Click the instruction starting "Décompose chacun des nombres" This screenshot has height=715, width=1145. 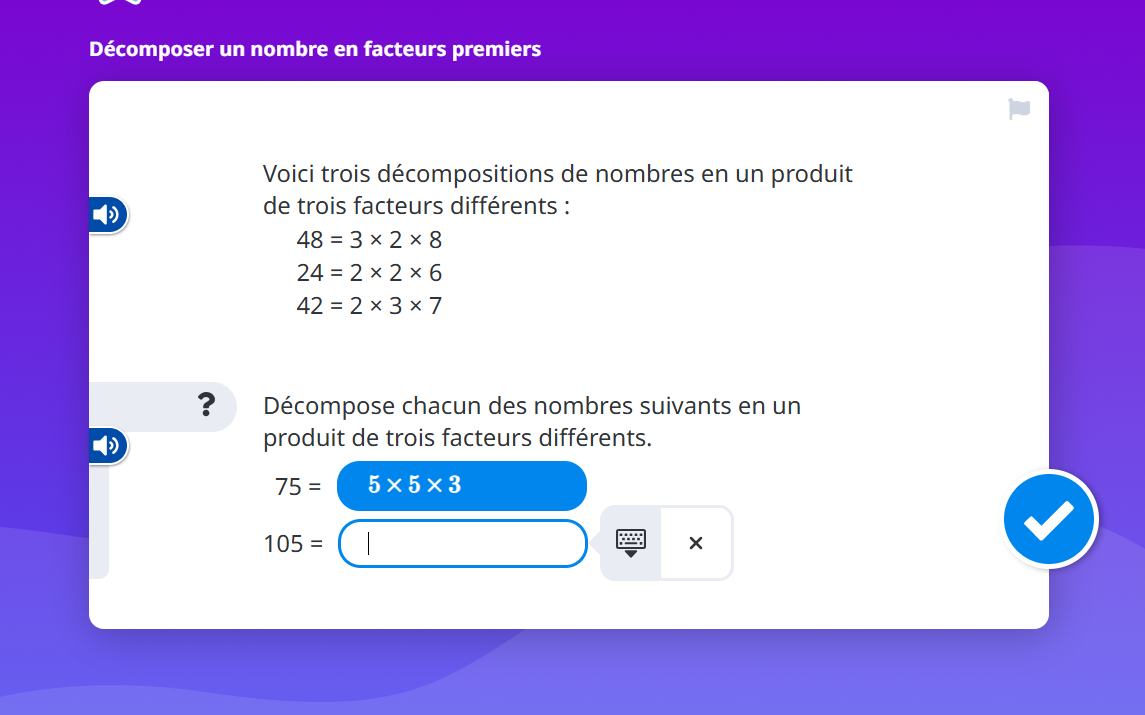point(531,422)
